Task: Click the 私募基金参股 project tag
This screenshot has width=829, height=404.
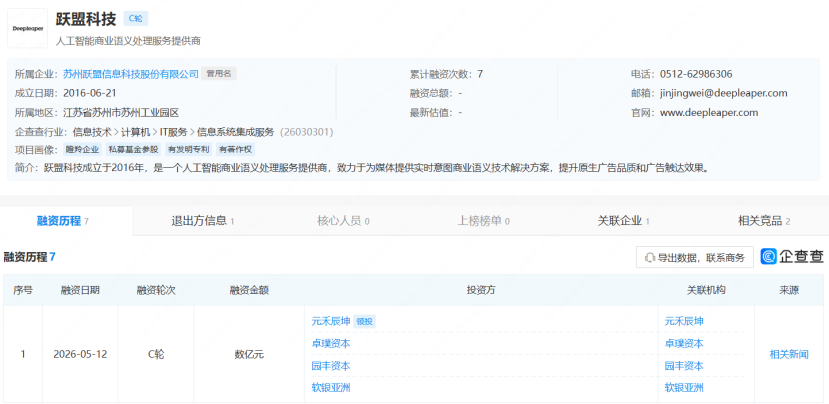Action: coord(133,150)
